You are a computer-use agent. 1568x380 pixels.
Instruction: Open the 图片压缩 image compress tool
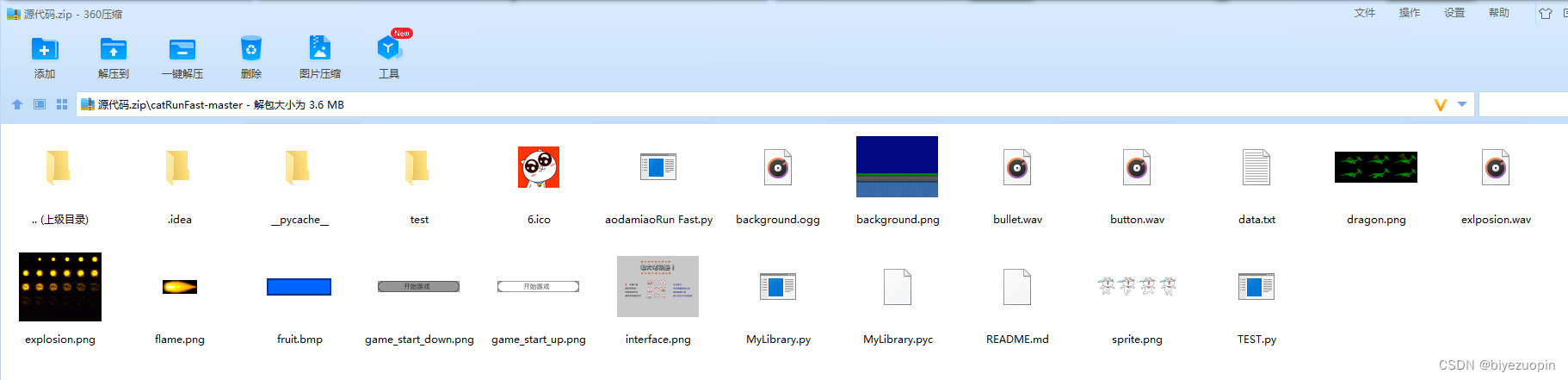320,48
